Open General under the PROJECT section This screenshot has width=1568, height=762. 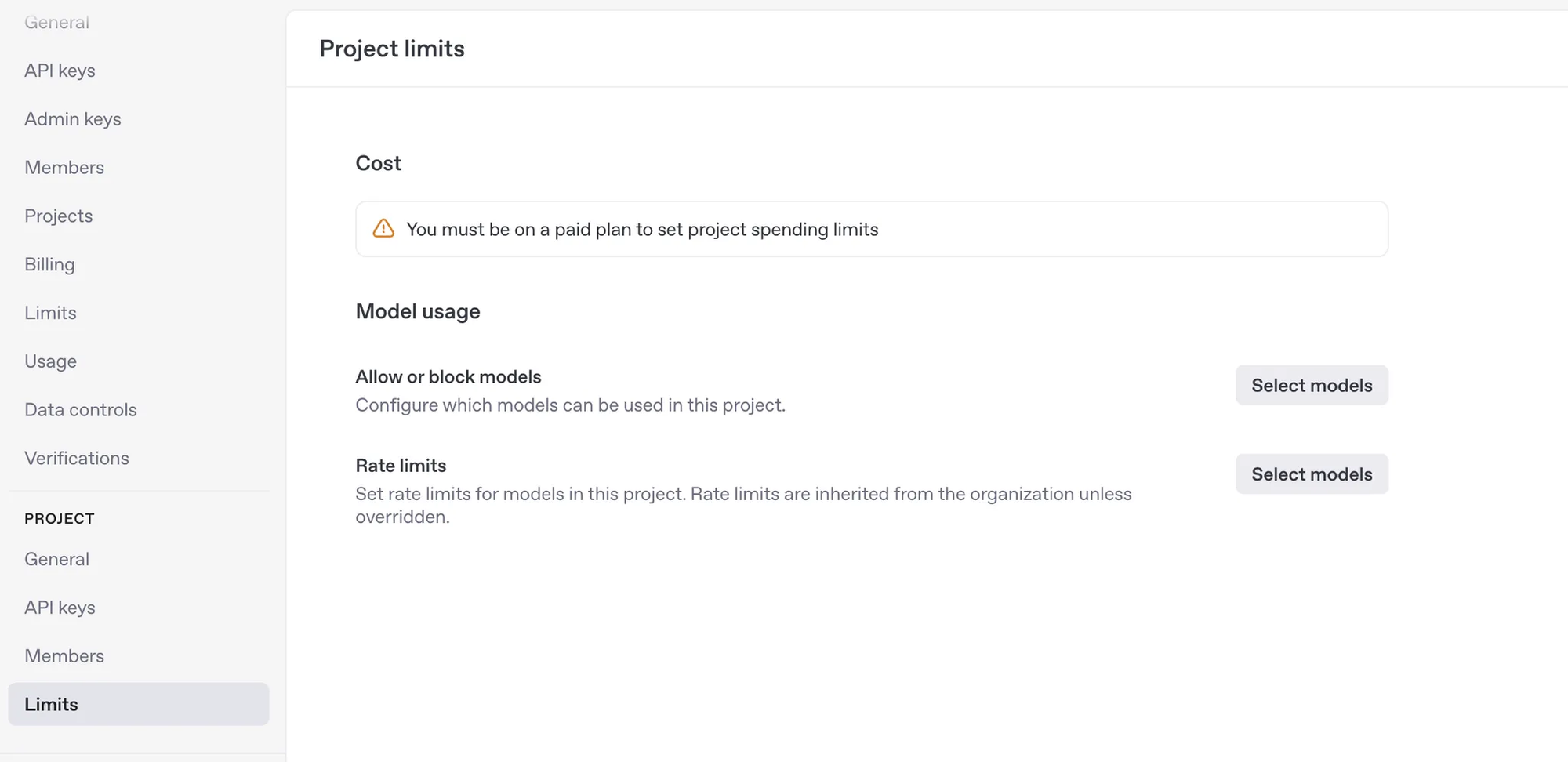pyautogui.click(x=56, y=560)
